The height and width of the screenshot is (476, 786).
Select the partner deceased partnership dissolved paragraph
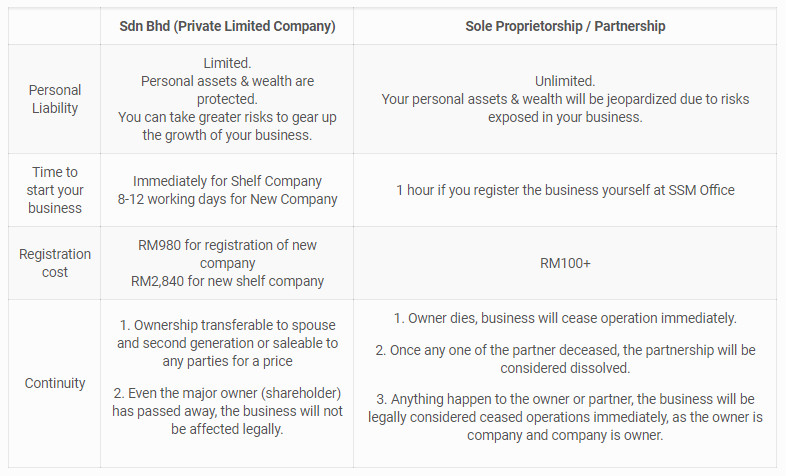pos(565,359)
